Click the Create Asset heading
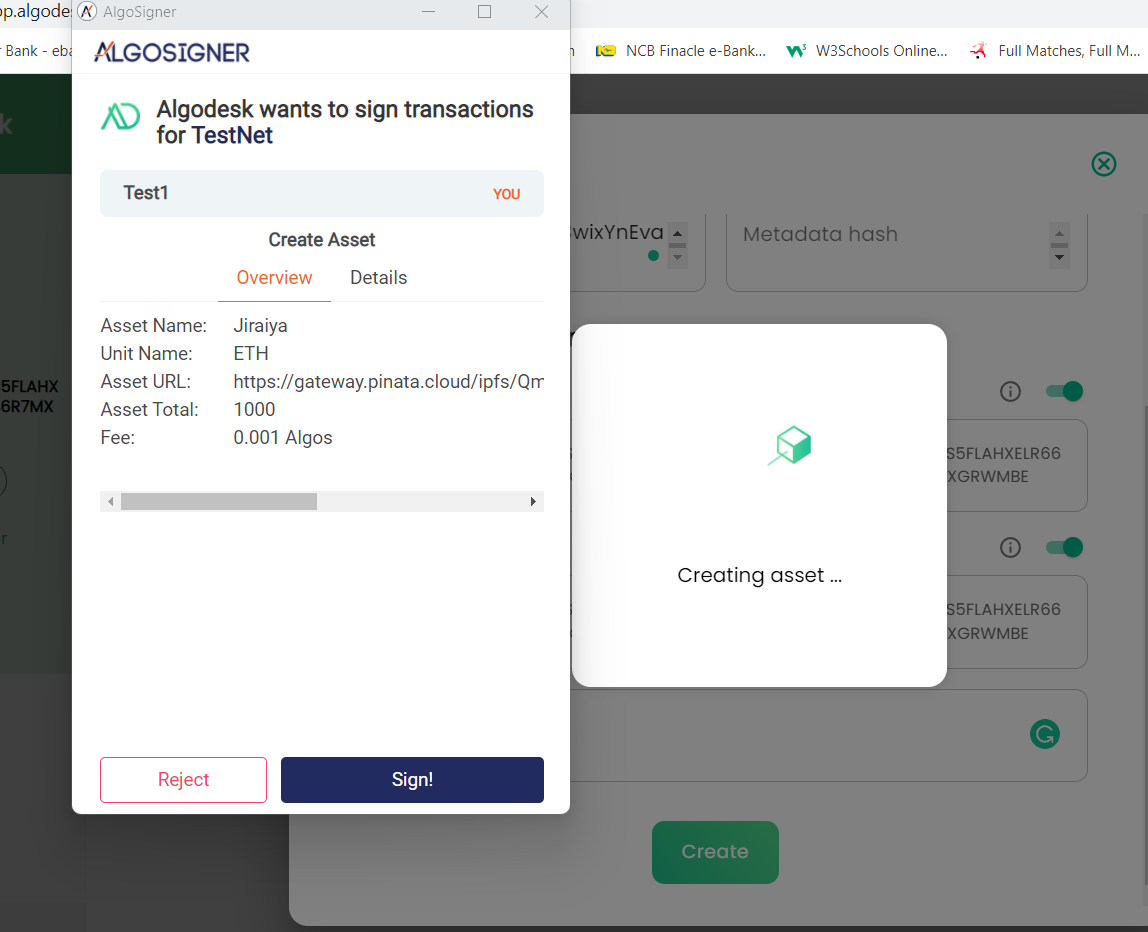1148x932 pixels. (x=321, y=239)
